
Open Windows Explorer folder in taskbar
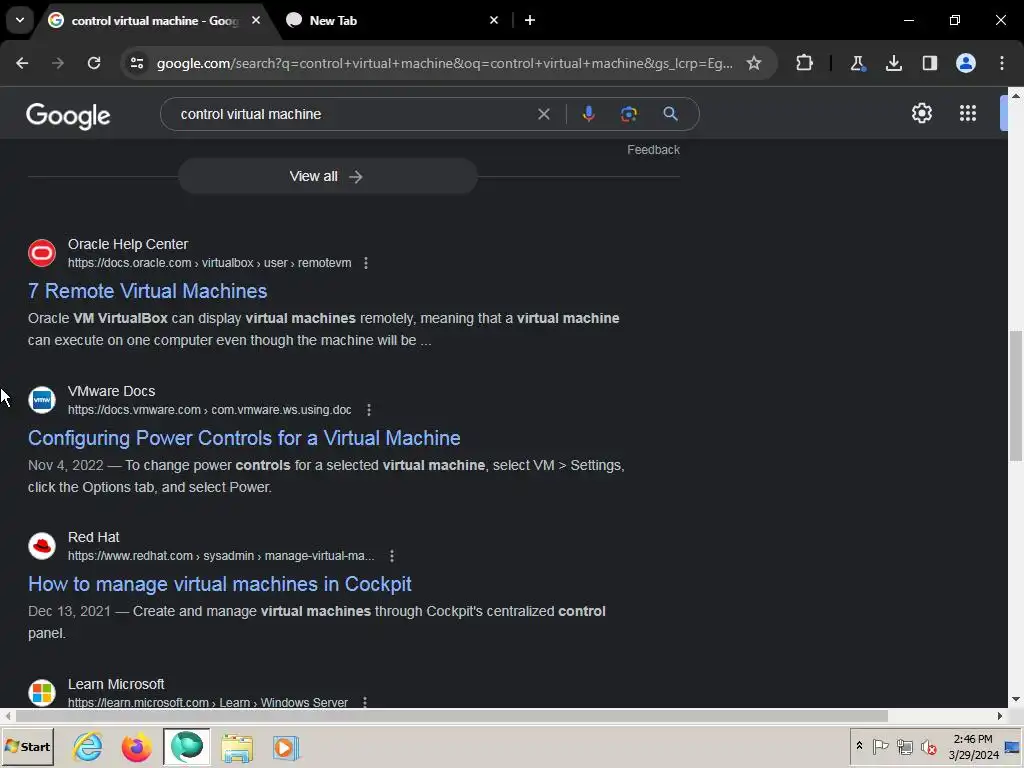[236, 746]
